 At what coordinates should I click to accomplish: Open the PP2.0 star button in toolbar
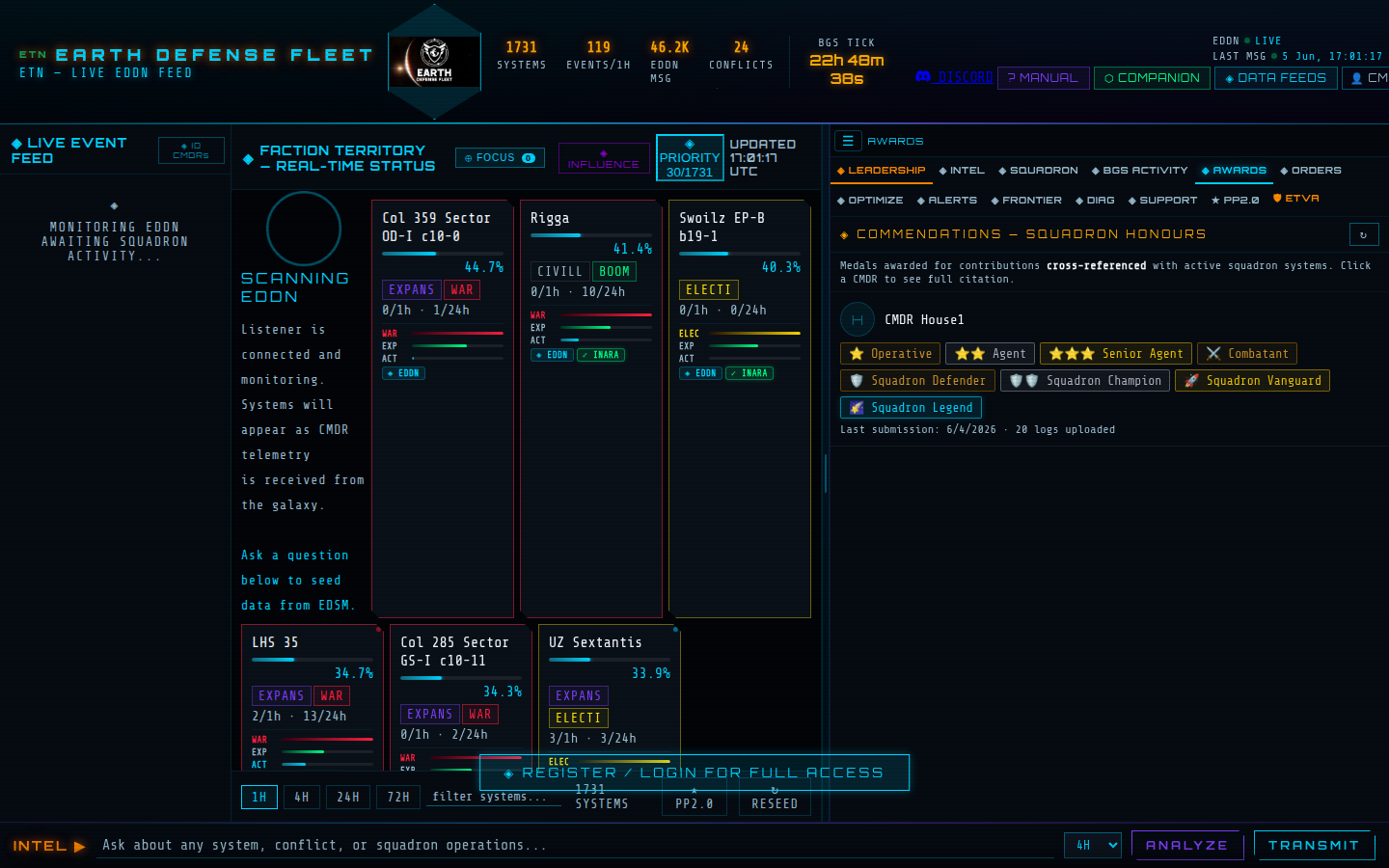(694, 799)
